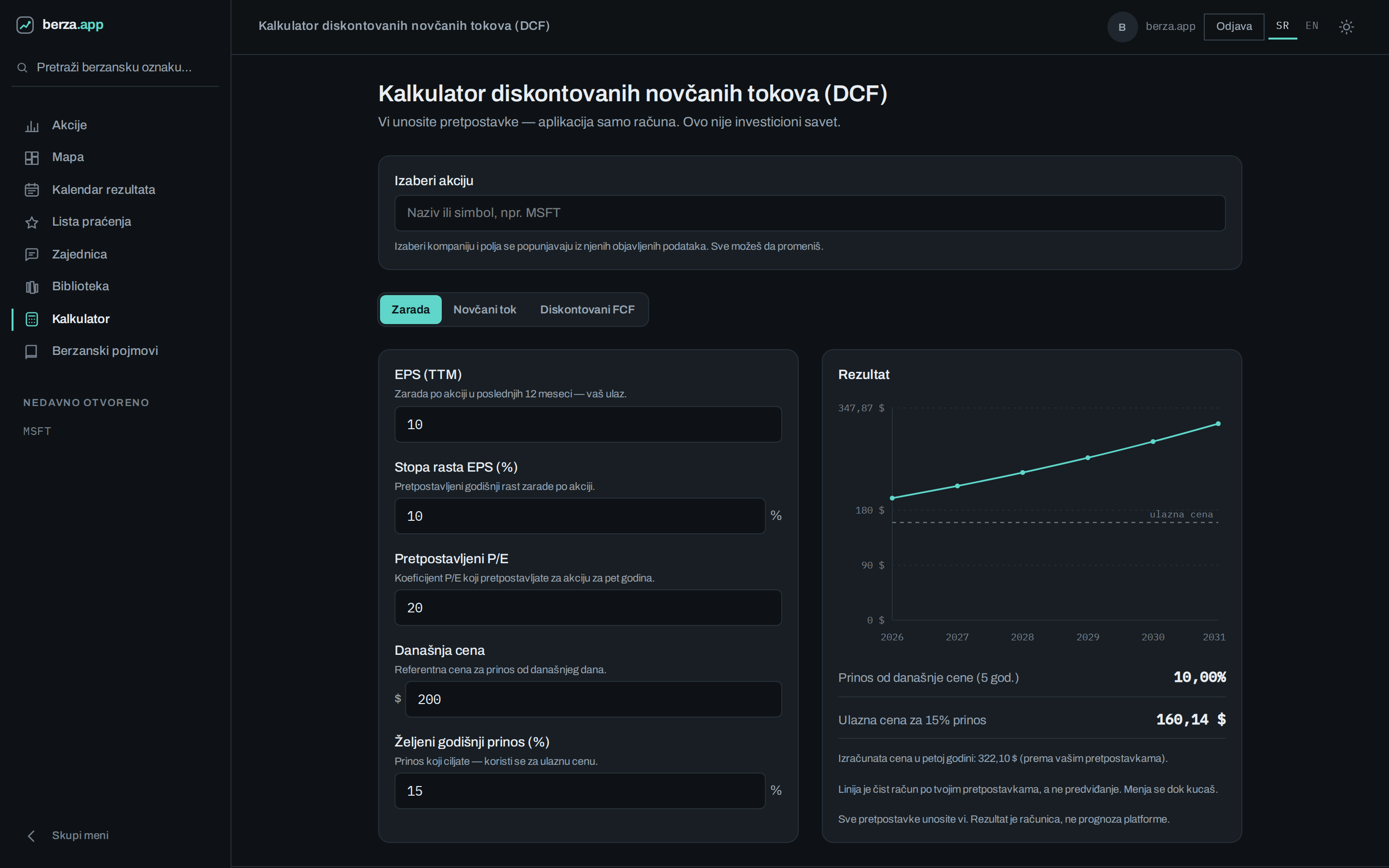Open the Biblioteka page
Screen dimensions: 1389x868
pos(115,286)
